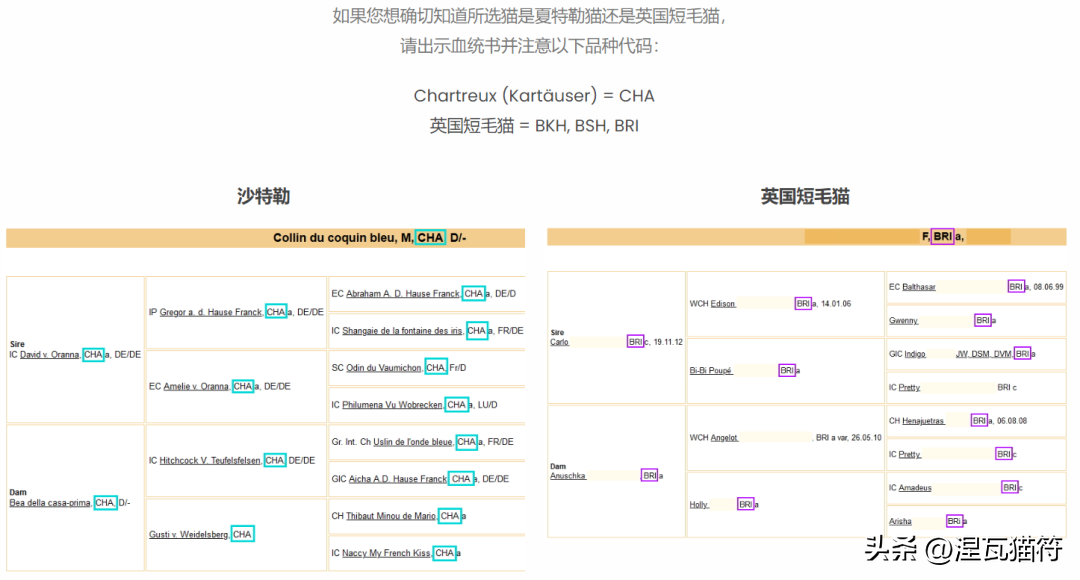Select the Bi-Bi Poupé link
This screenshot has width=1080, height=580.
tap(710, 371)
